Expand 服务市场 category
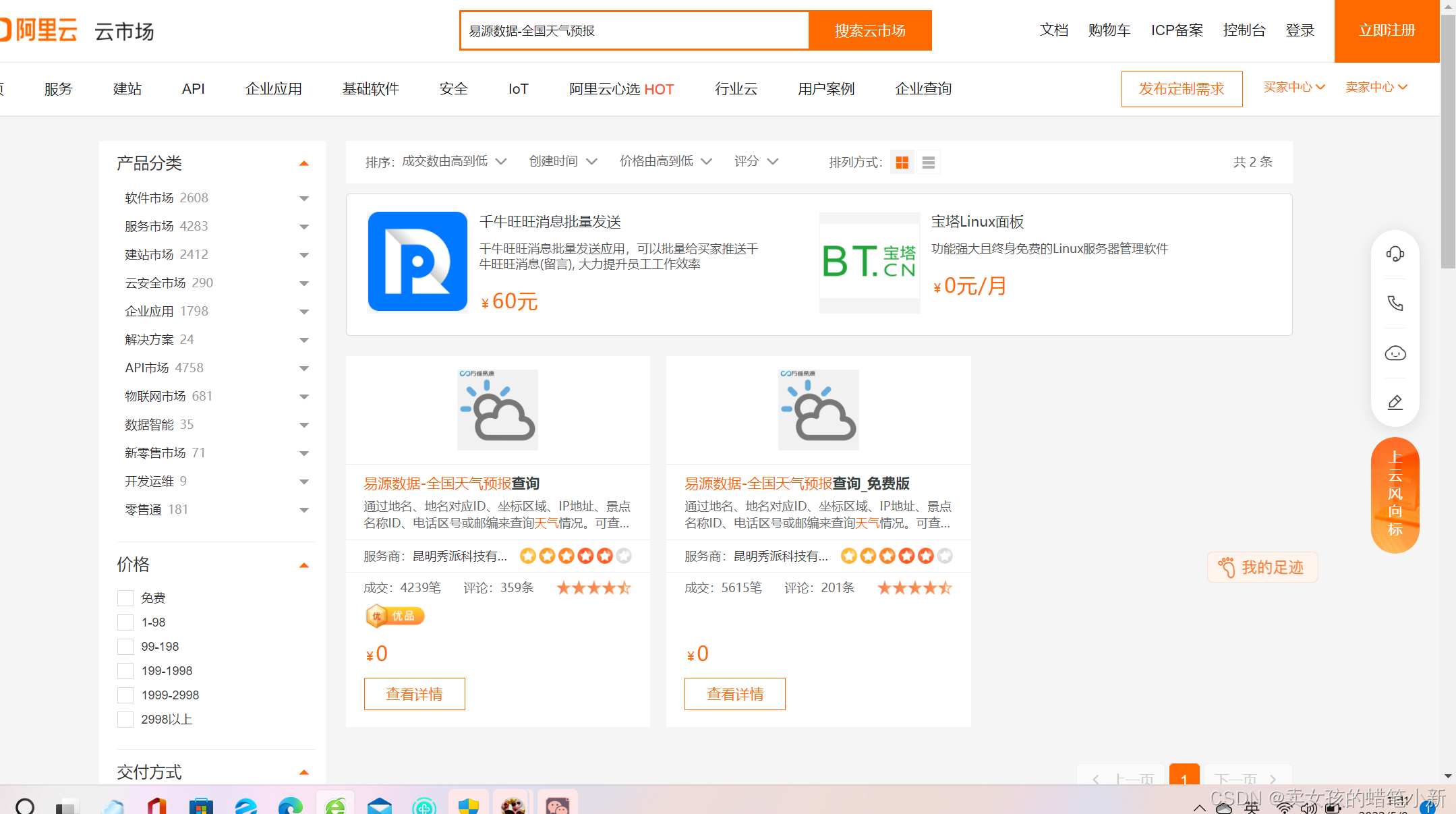Viewport: 1456px width, 814px height. 303,227
